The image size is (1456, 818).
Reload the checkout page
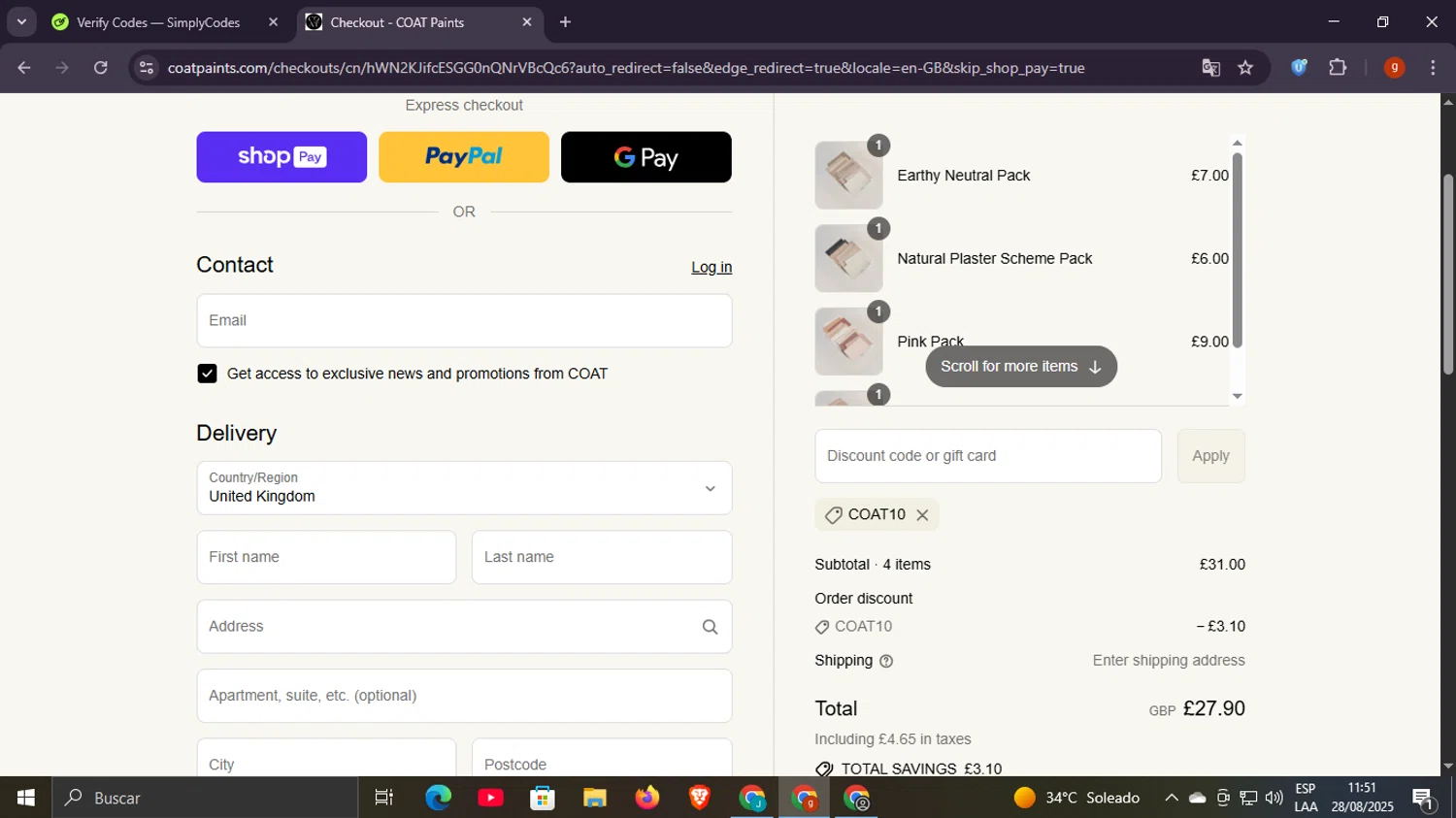click(101, 68)
